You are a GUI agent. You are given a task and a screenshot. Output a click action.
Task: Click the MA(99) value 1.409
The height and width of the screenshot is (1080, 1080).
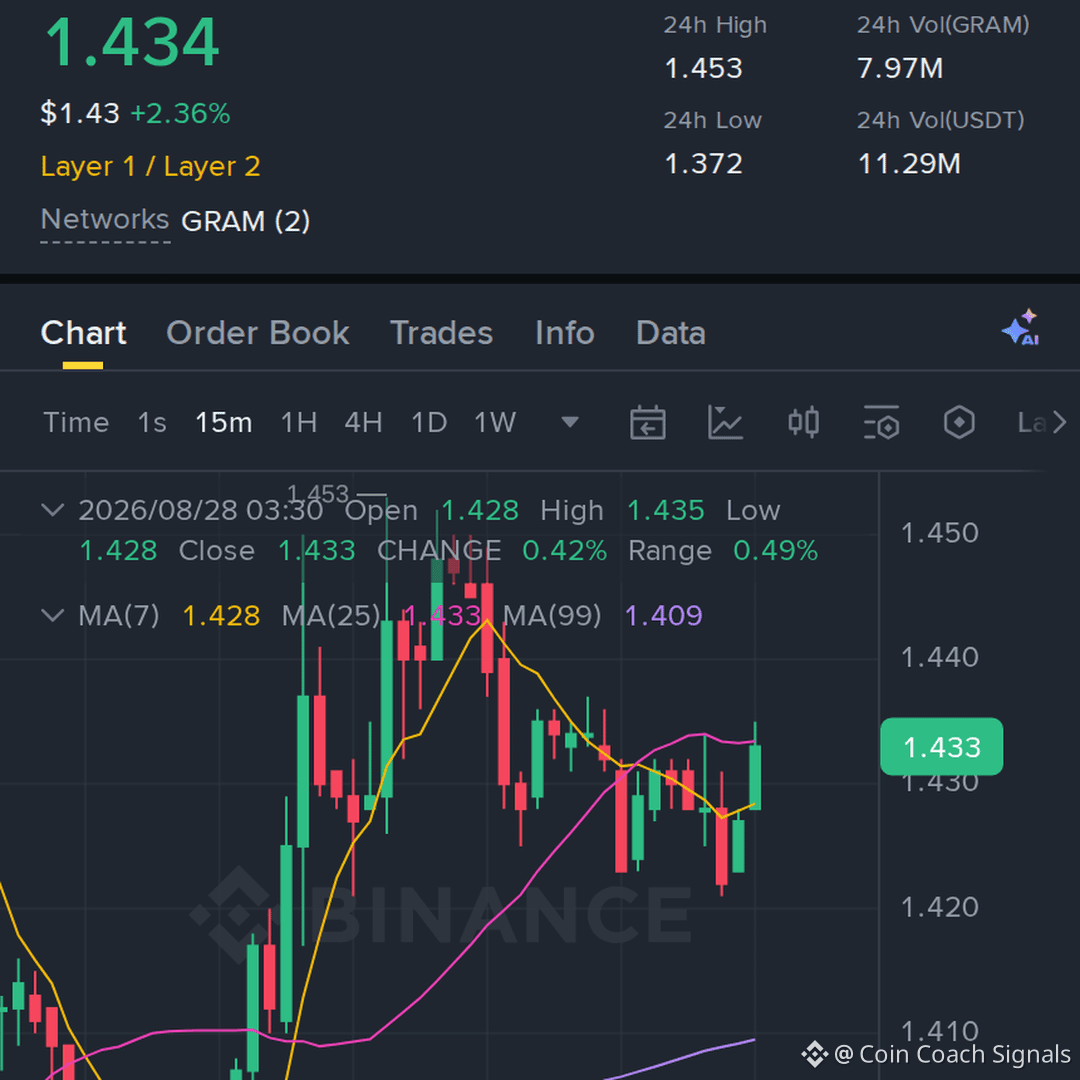point(663,616)
